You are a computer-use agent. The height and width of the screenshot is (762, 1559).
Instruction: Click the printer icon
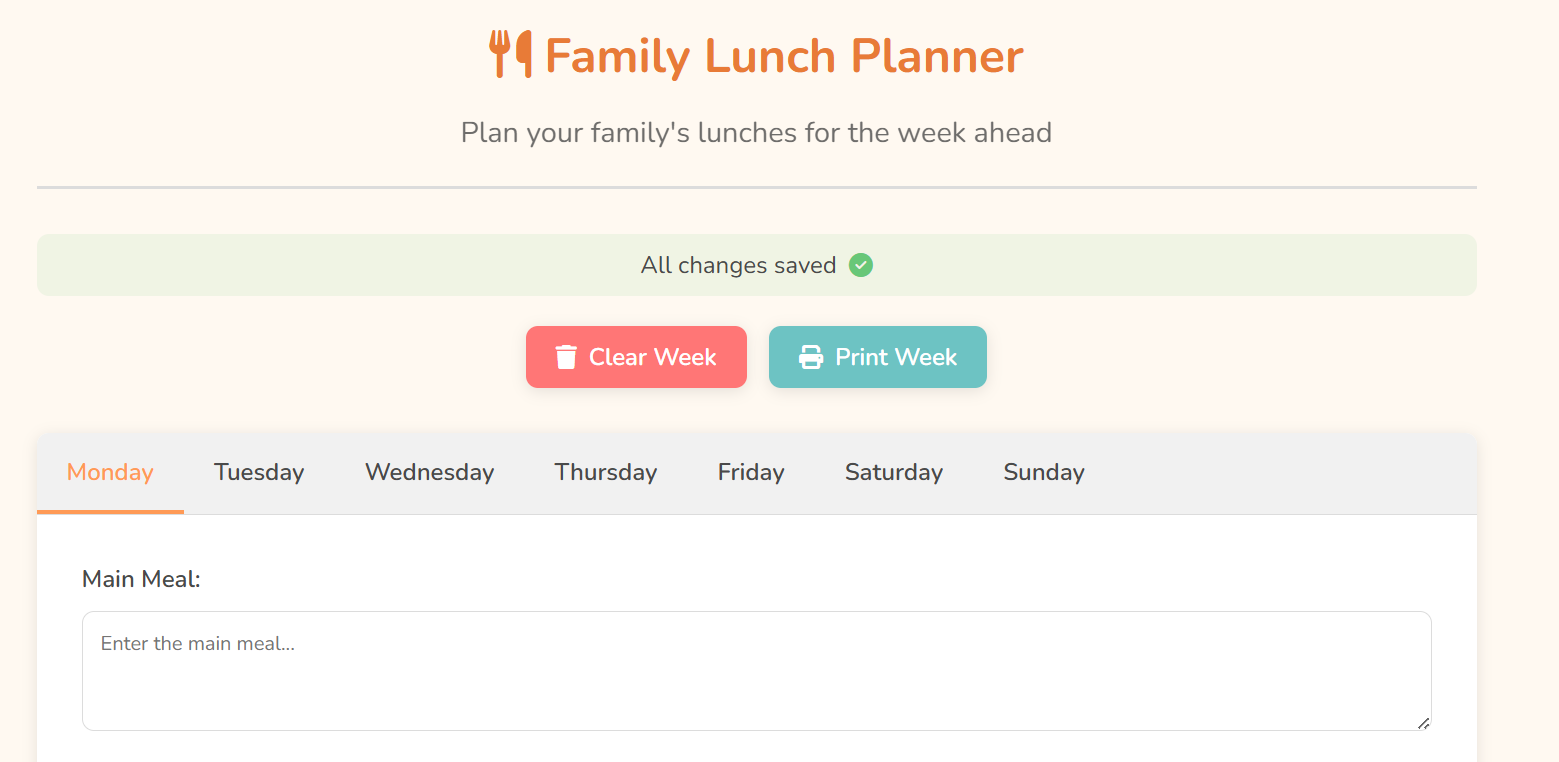(810, 357)
